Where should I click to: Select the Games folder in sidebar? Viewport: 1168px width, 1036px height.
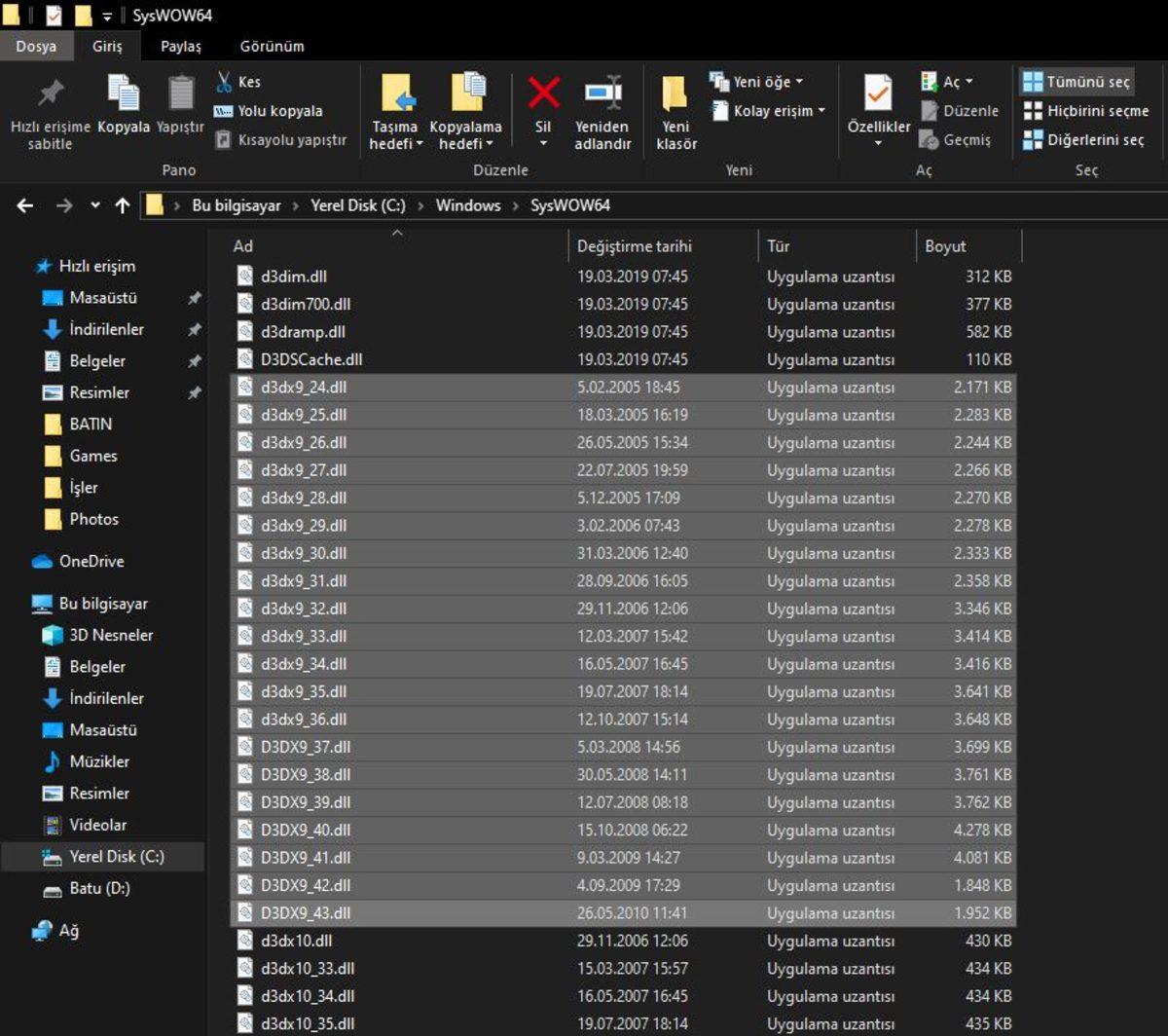coord(93,456)
